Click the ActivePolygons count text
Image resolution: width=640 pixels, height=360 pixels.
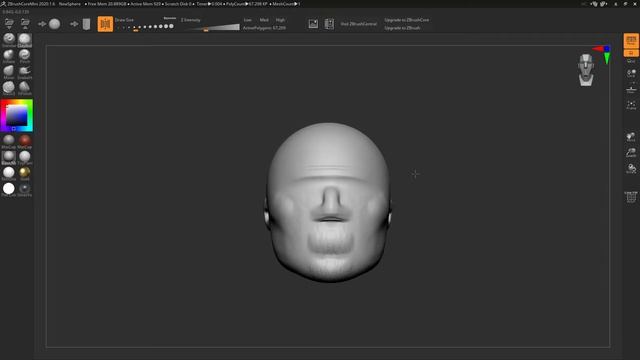(264, 28)
